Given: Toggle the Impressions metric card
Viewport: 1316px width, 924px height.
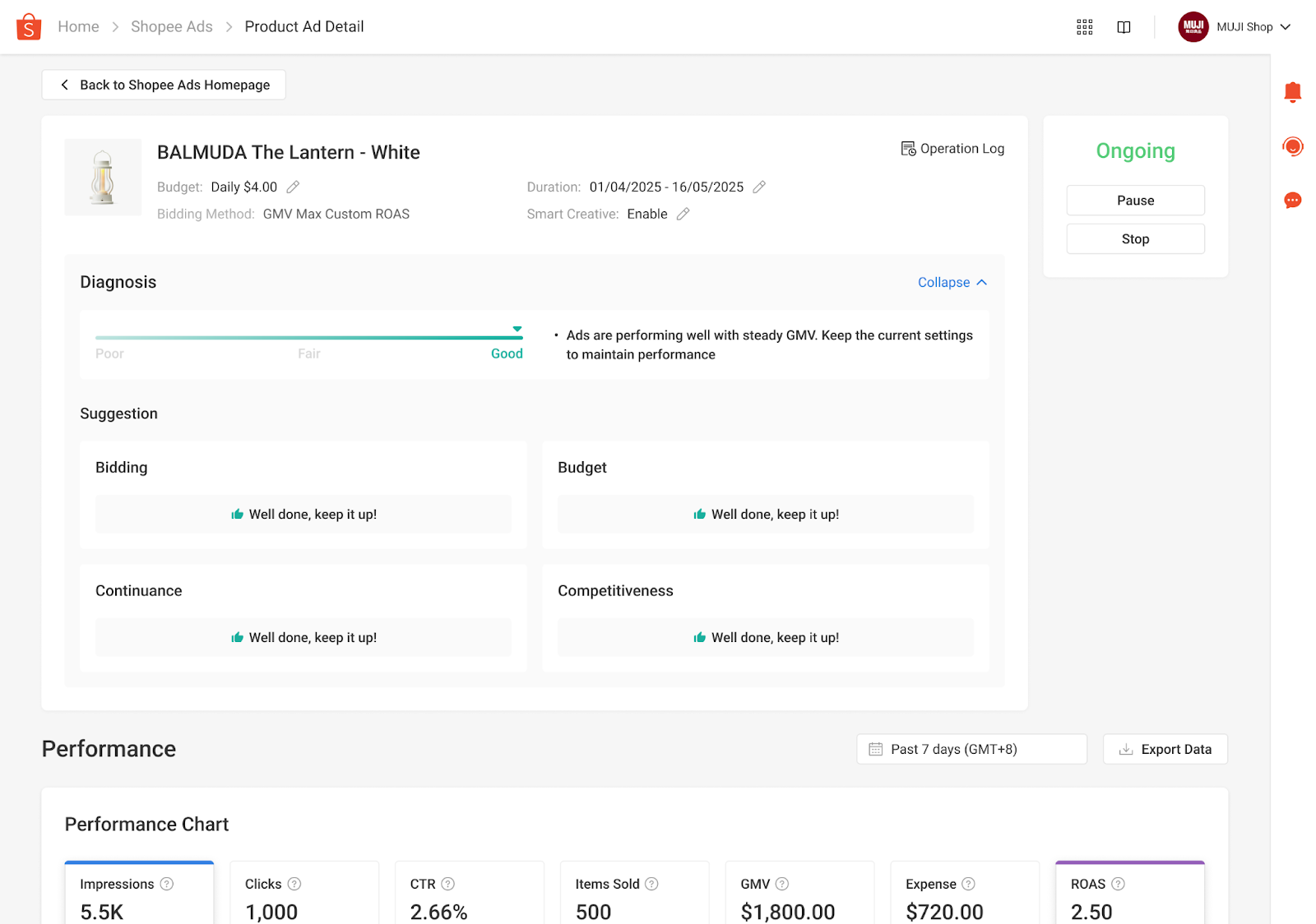Looking at the screenshot, I should [x=139, y=893].
